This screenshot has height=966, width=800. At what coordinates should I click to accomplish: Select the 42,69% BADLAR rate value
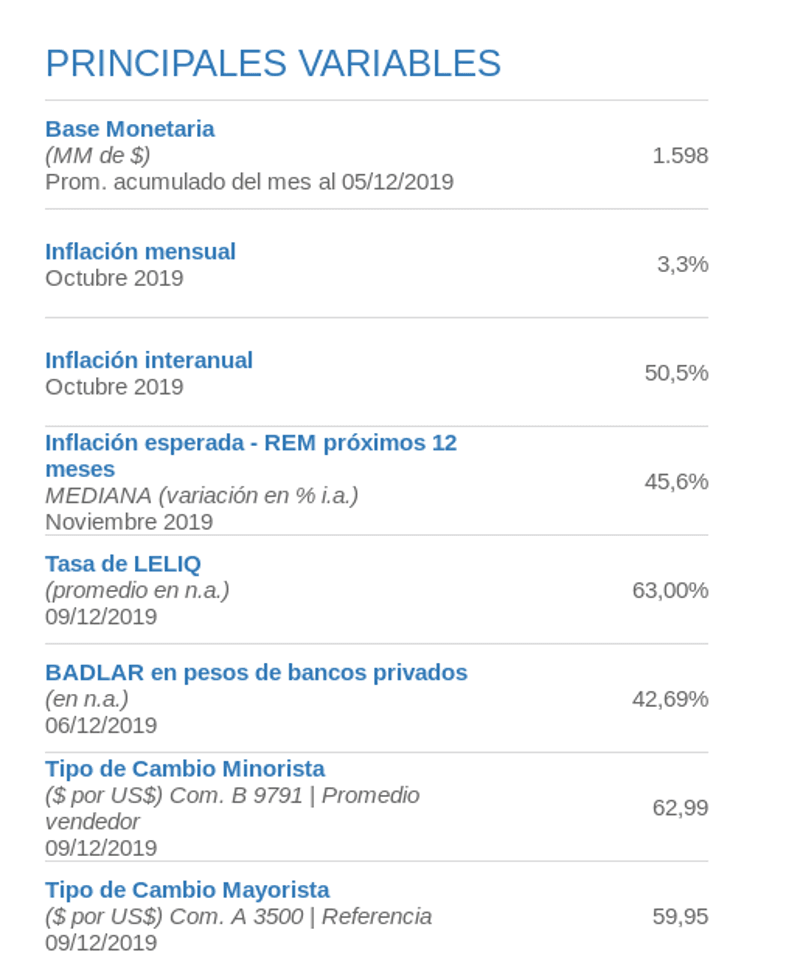click(x=670, y=699)
